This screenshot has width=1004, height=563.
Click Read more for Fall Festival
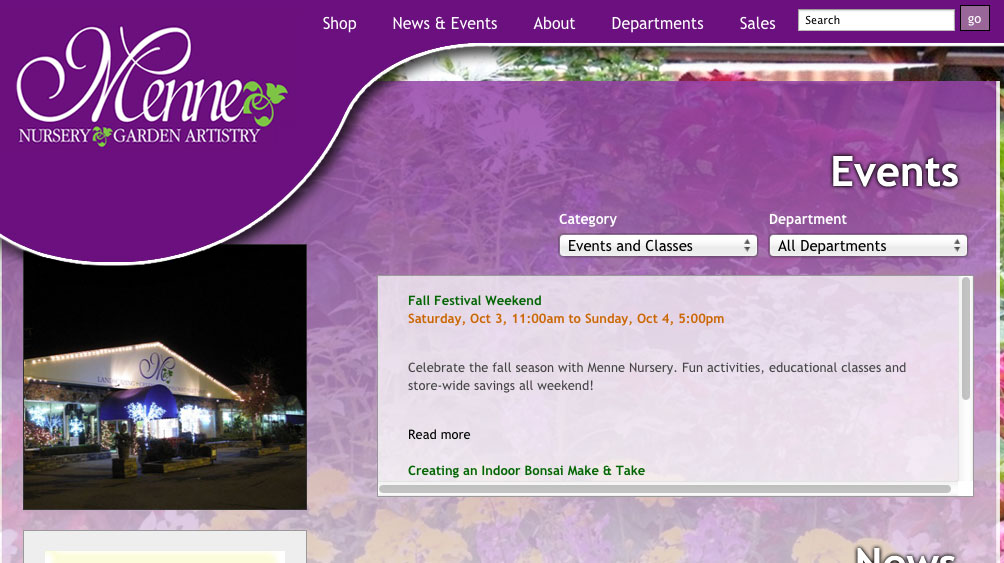(439, 434)
